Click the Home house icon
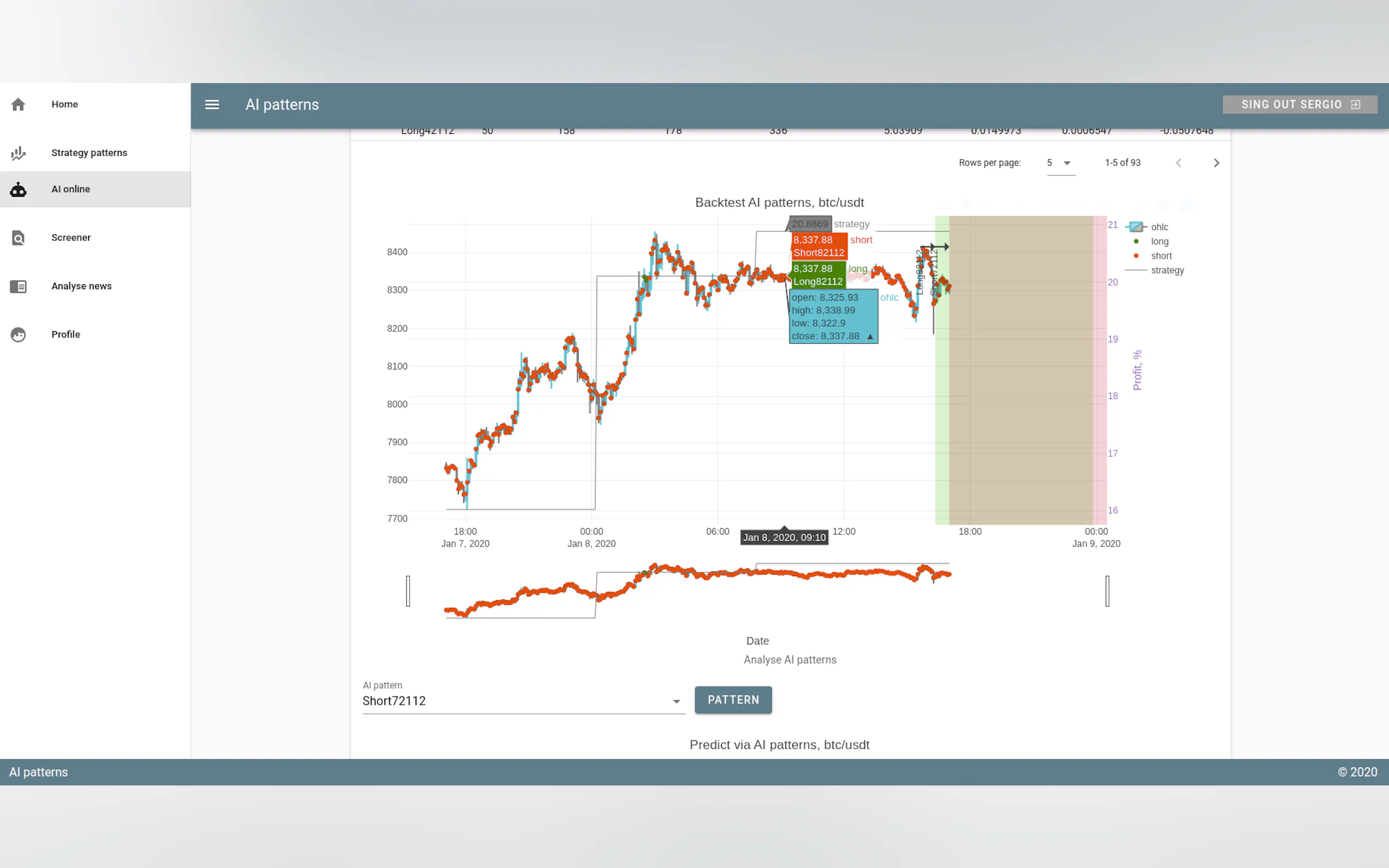 [19, 104]
